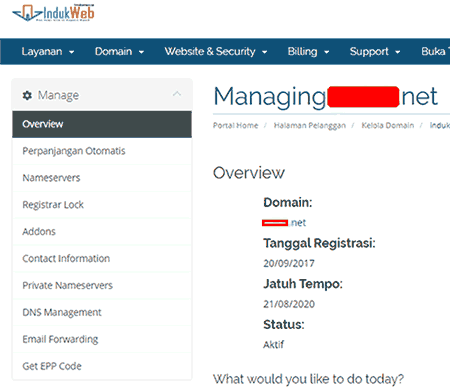Select Email Forwarding option
This screenshot has width=450, height=390.
(x=102, y=339)
